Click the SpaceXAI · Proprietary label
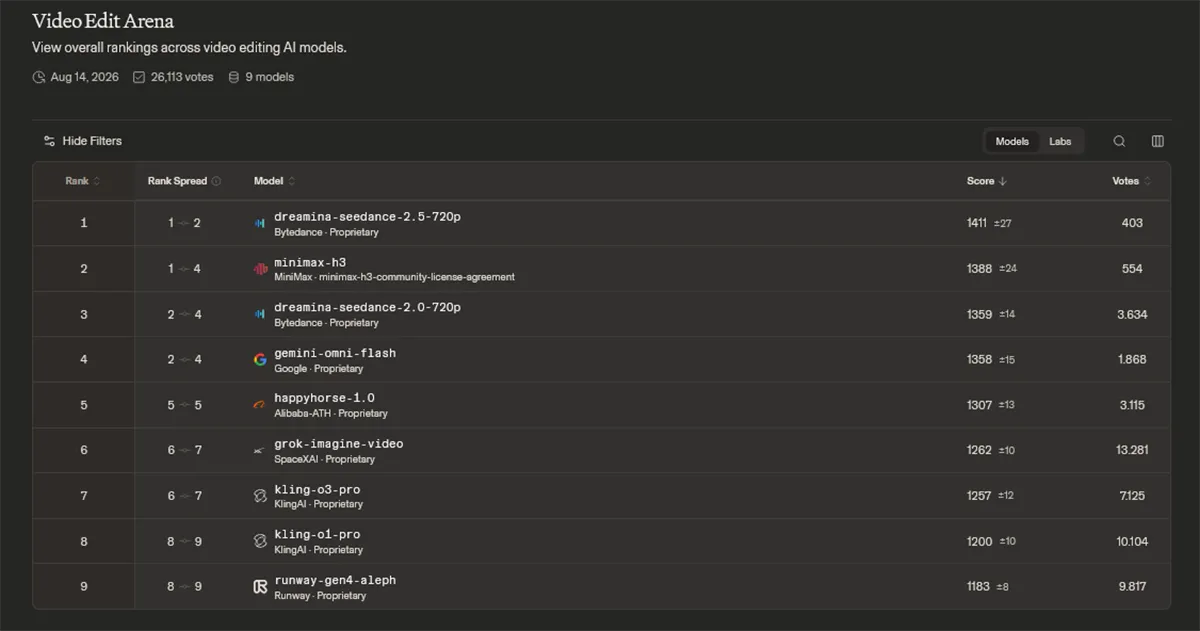The image size is (1200, 631). pyautogui.click(x=324, y=460)
